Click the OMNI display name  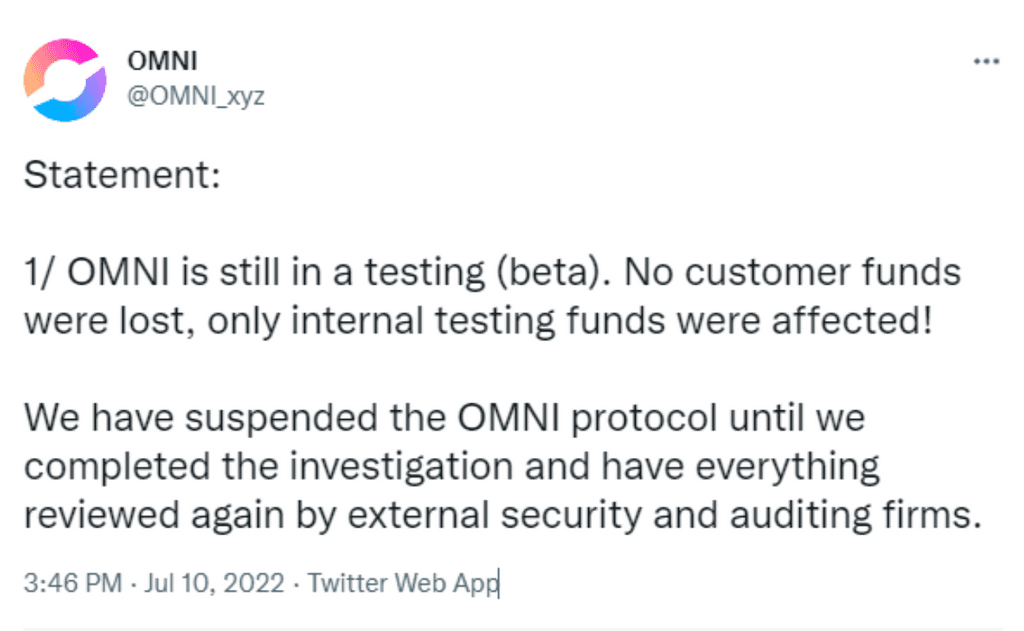162,61
